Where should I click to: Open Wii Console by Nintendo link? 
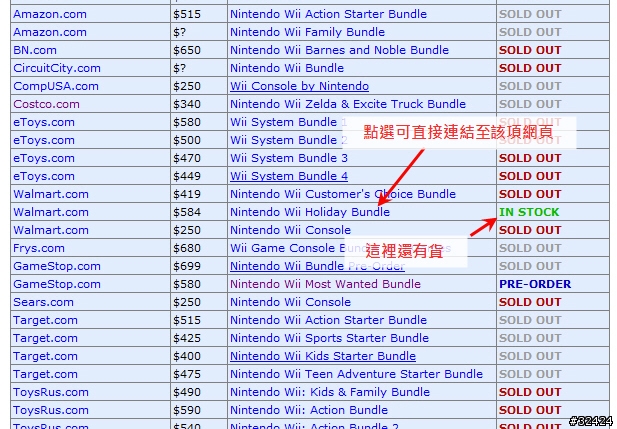299,86
